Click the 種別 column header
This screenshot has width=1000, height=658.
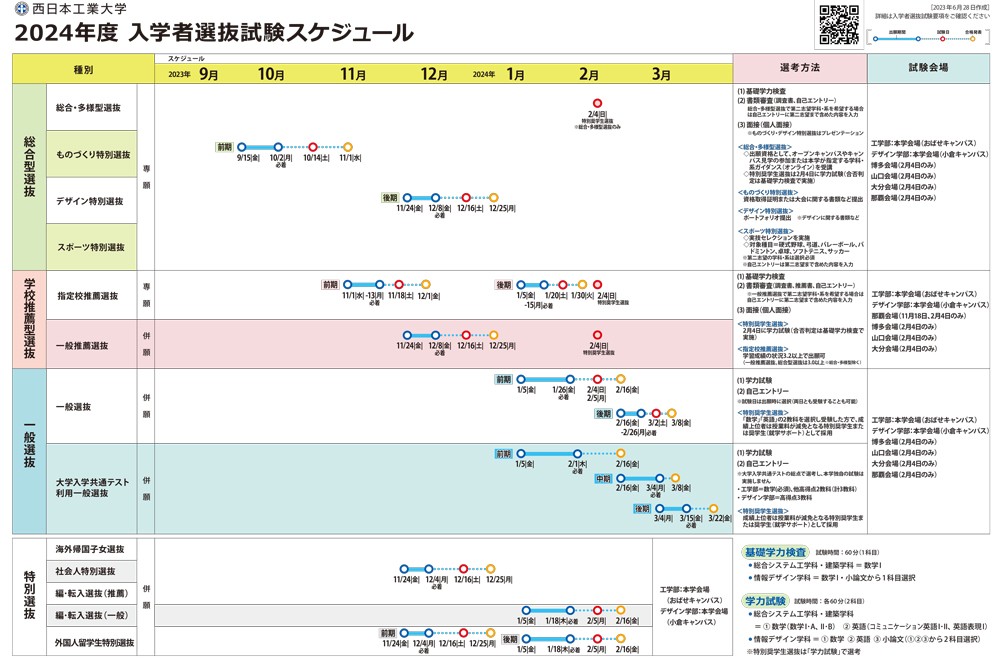click(84, 69)
